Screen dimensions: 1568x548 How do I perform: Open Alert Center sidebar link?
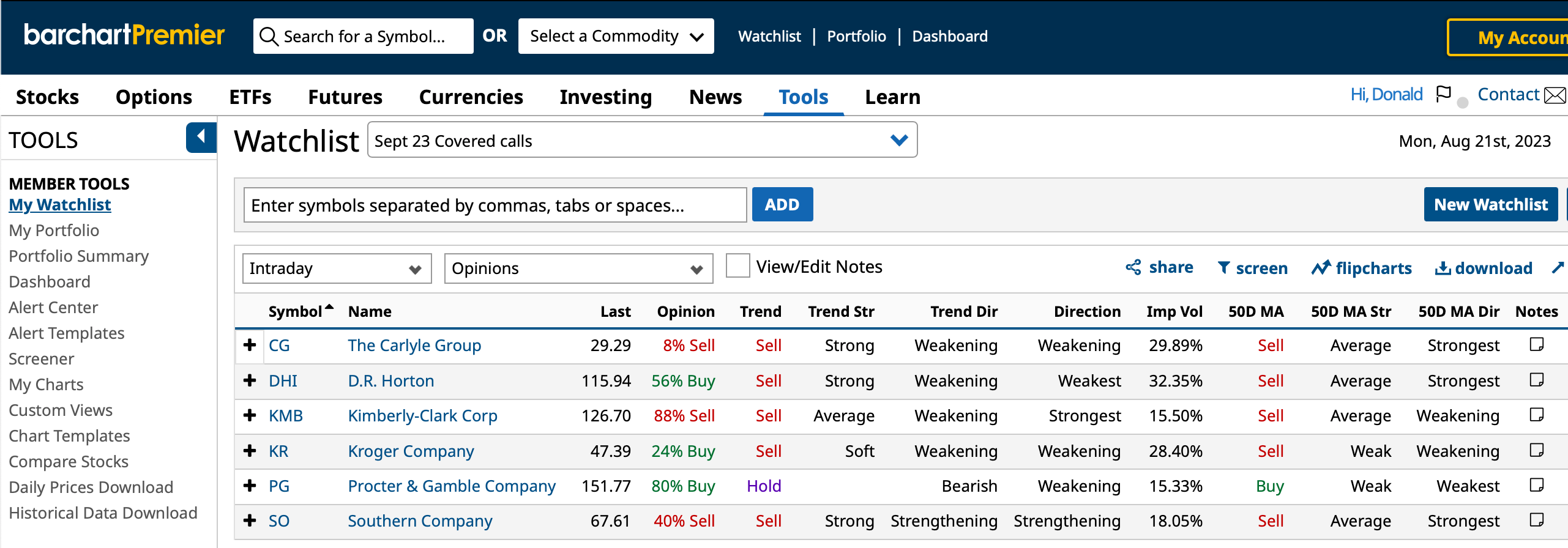(x=53, y=307)
